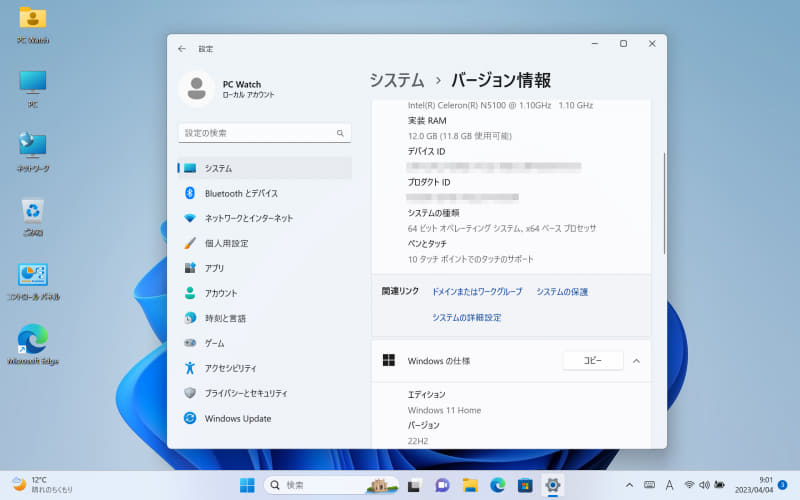
Task: Open ネットワークとインターネット settings
Action: (264, 218)
